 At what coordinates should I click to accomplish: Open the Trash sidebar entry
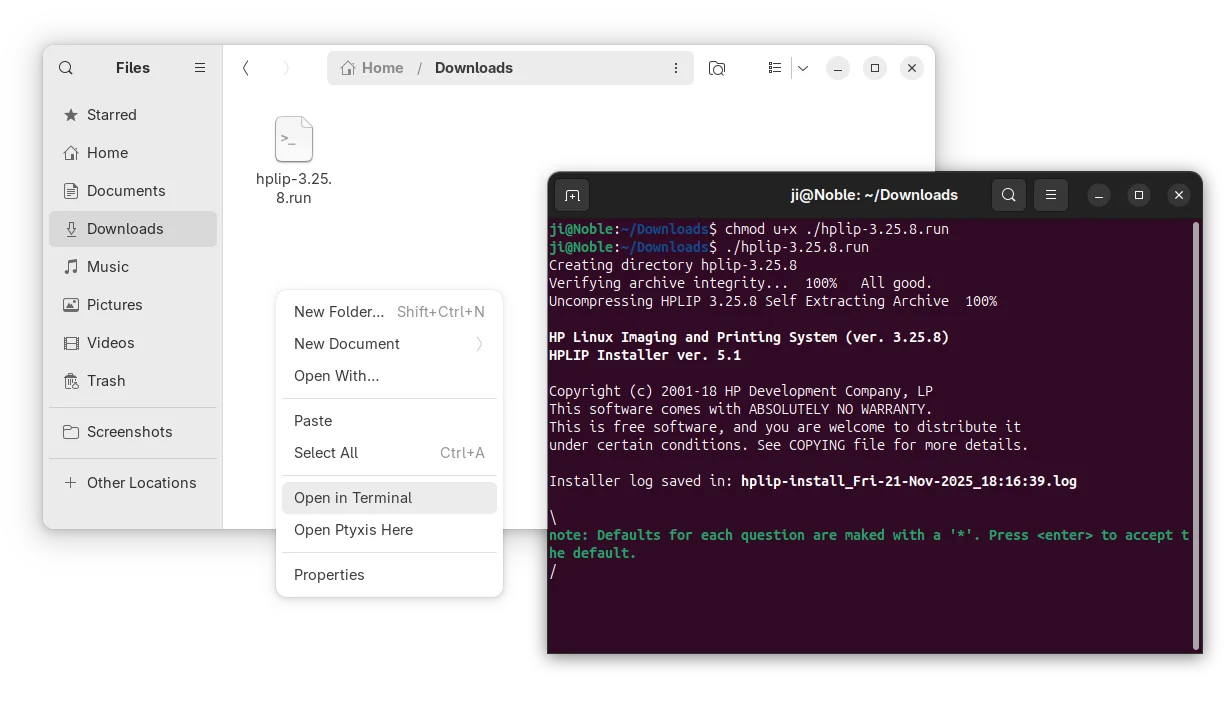[106, 381]
